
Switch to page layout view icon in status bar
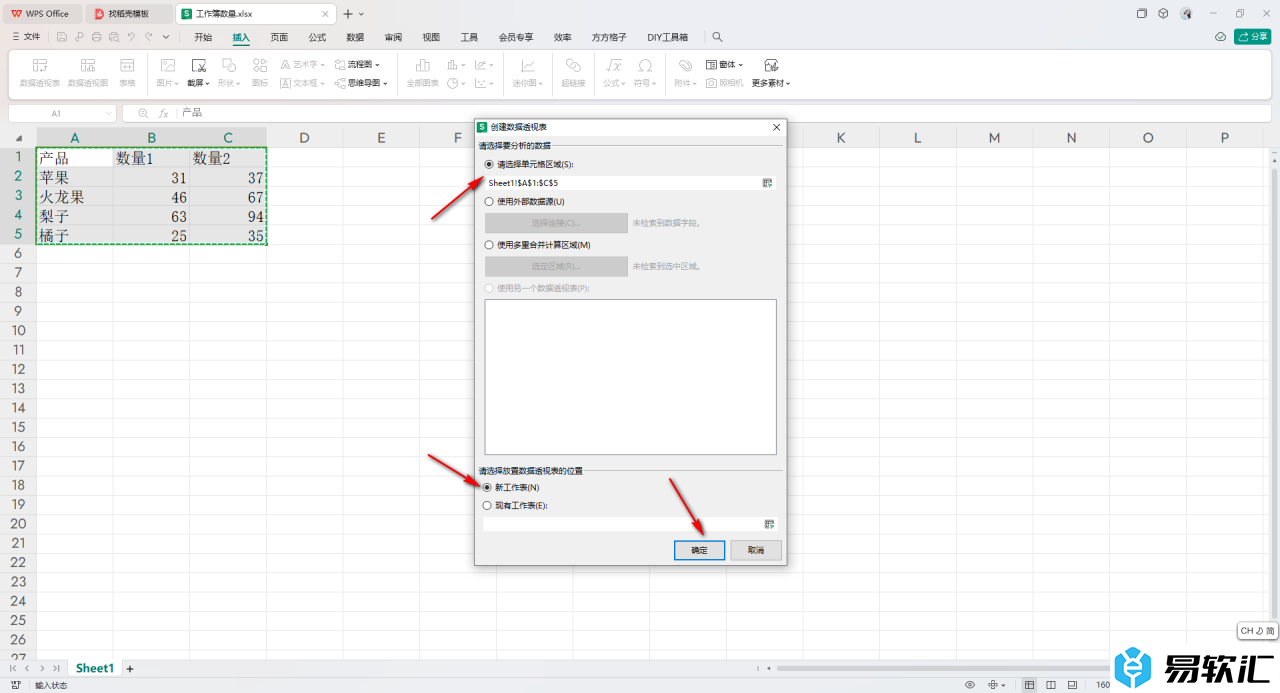[x=1052, y=685]
